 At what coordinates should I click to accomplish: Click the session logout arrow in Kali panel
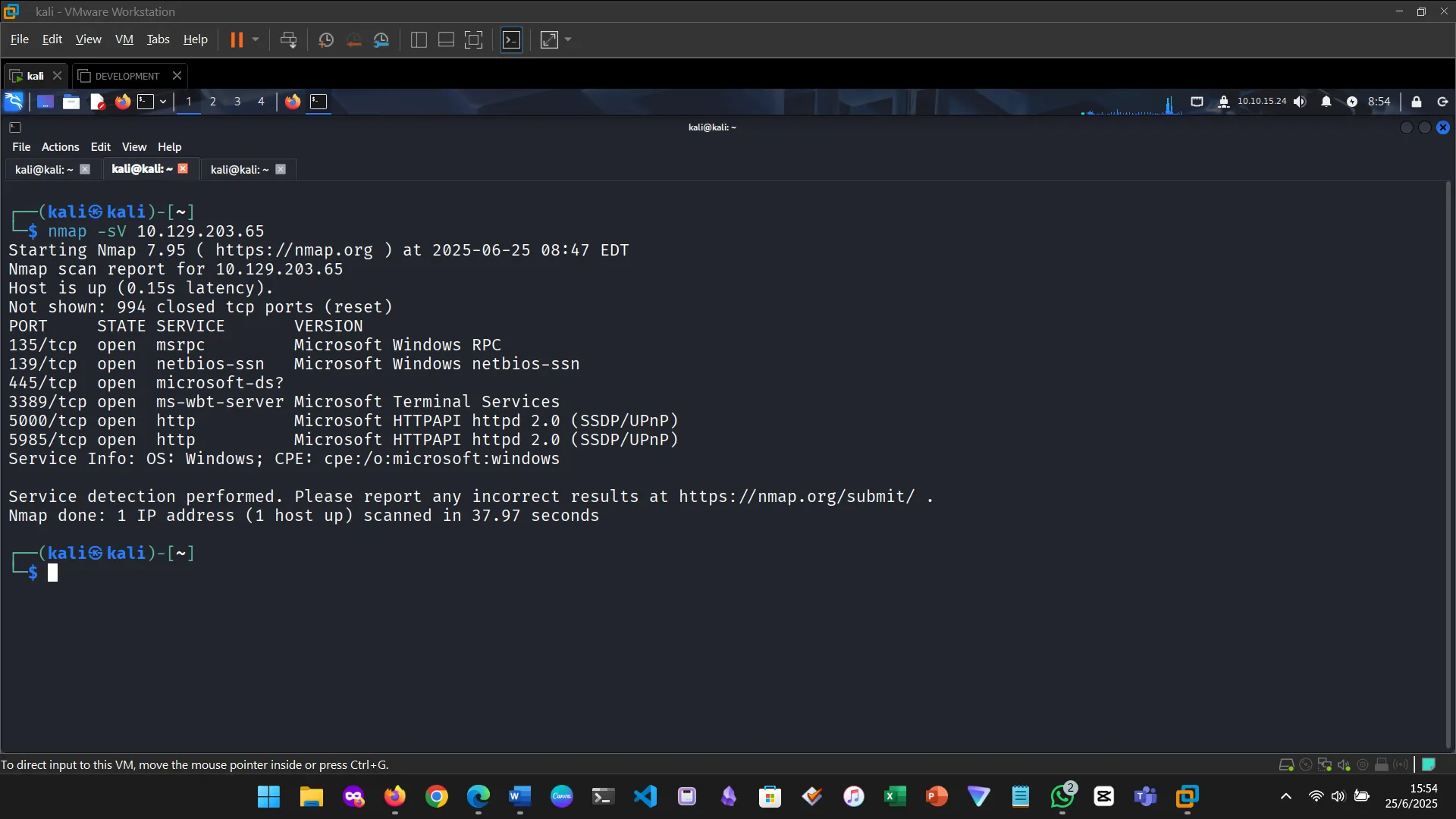click(1442, 102)
